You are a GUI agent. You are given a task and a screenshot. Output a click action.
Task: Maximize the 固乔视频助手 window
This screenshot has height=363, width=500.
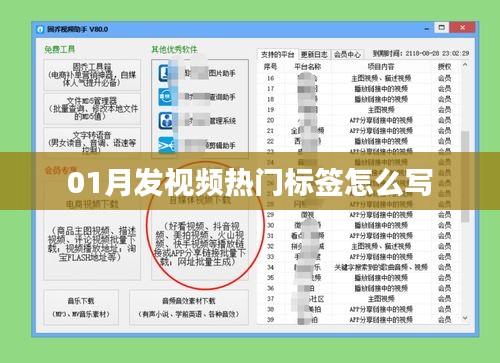tap(442, 28)
